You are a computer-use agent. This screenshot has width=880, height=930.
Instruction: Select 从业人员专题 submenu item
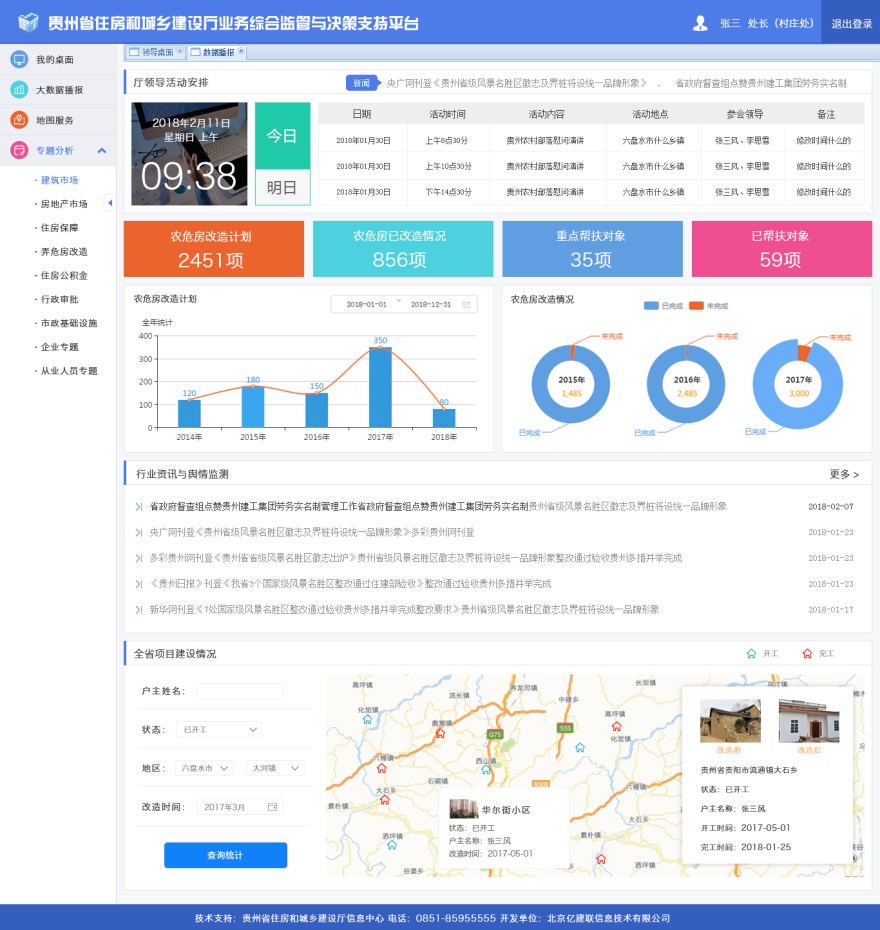point(69,371)
